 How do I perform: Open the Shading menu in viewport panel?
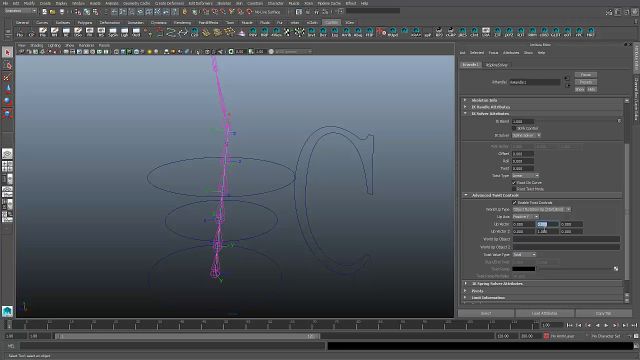37,45
